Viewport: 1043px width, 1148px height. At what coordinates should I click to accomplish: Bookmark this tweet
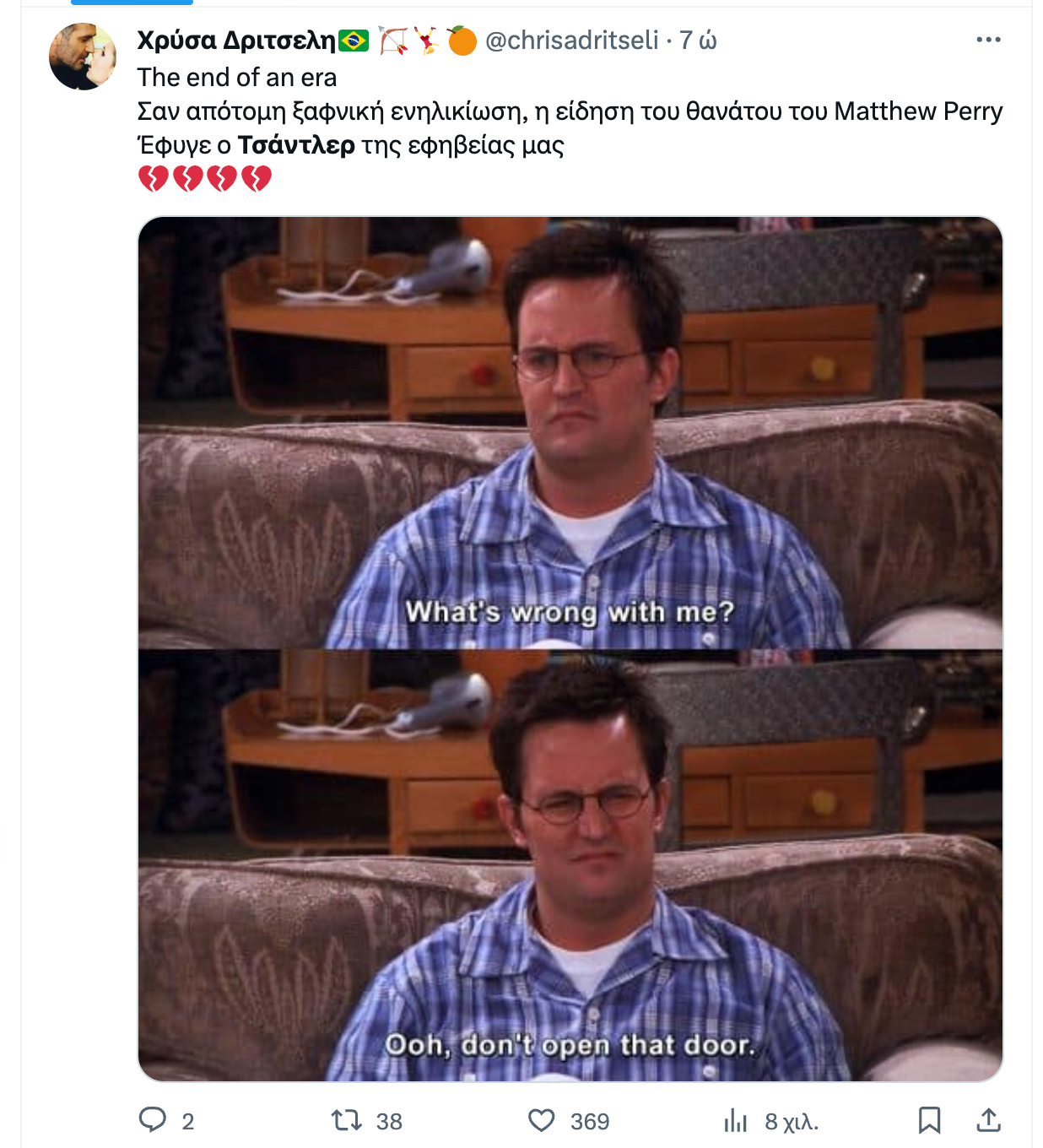pyautogui.click(x=929, y=1121)
